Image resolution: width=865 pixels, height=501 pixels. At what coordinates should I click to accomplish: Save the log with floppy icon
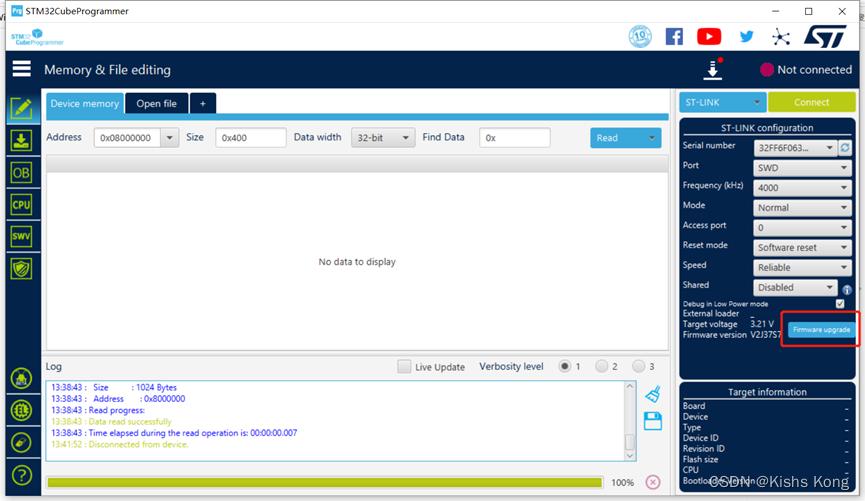point(653,421)
